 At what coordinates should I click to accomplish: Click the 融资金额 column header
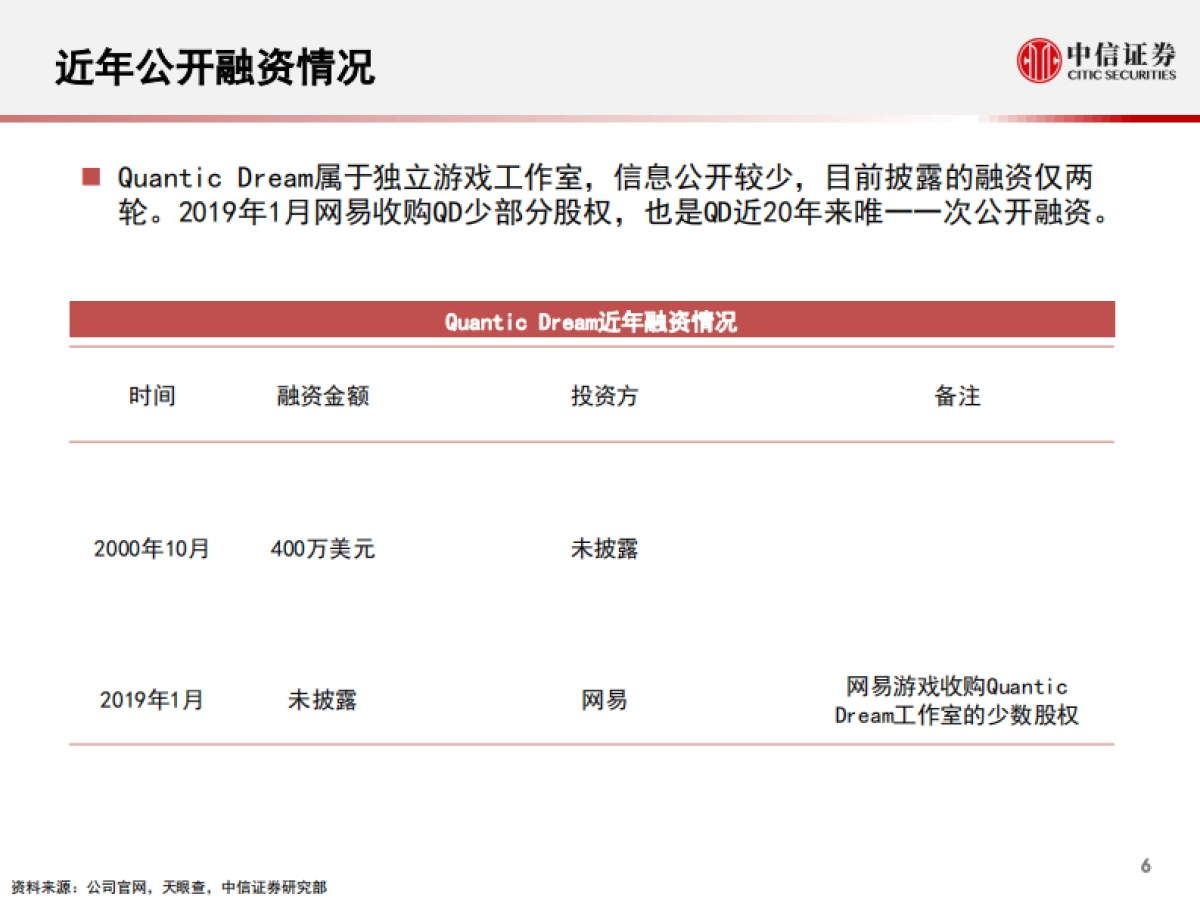[322, 396]
